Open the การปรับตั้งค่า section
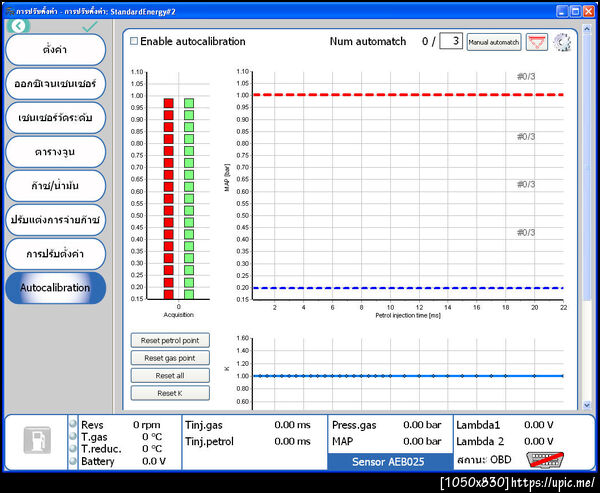Viewport: 600px width, 493px height. click(55, 254)
